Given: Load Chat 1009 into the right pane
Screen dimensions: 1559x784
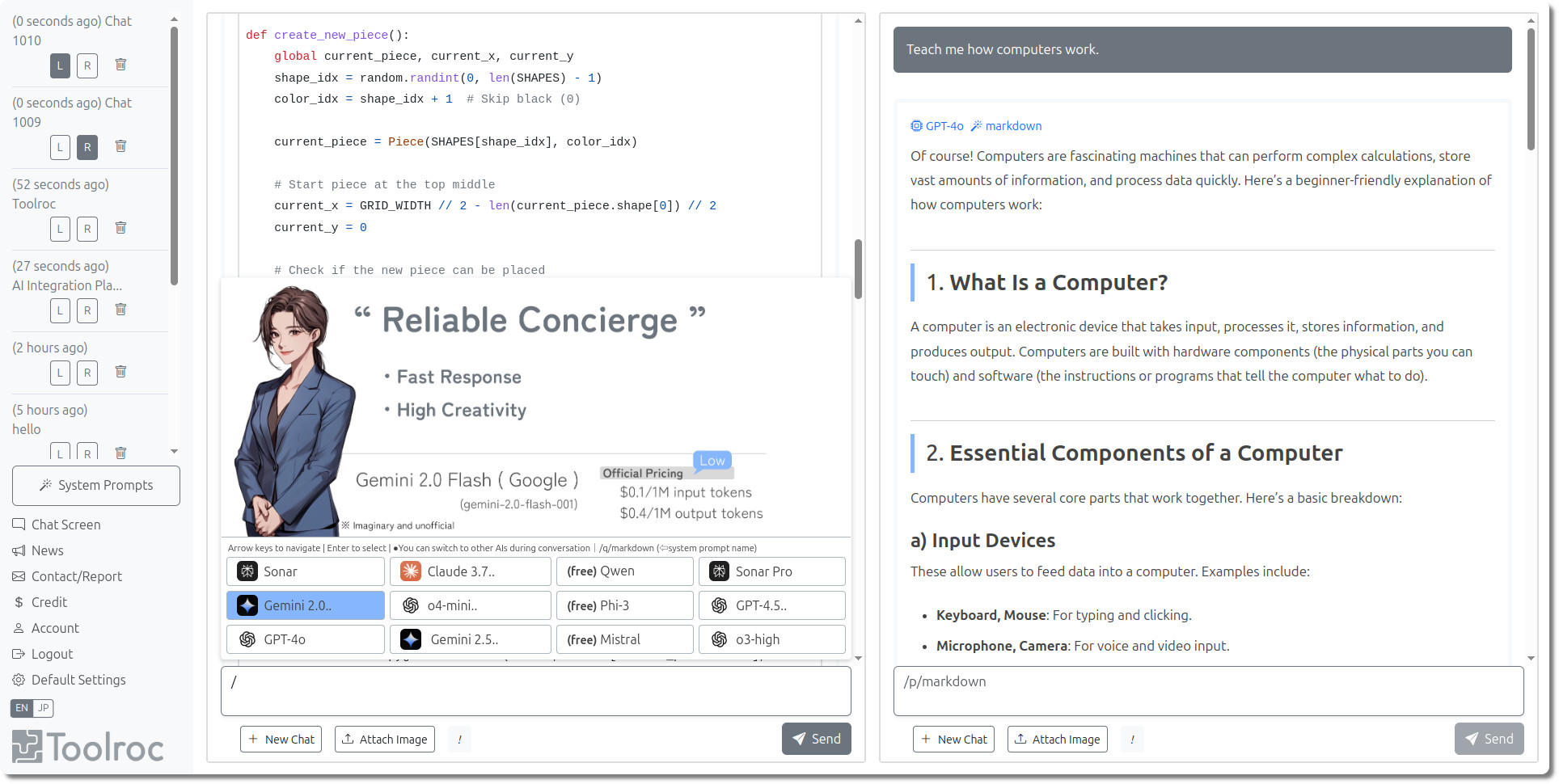Looking at the screenshot, I should coord(87,147).
